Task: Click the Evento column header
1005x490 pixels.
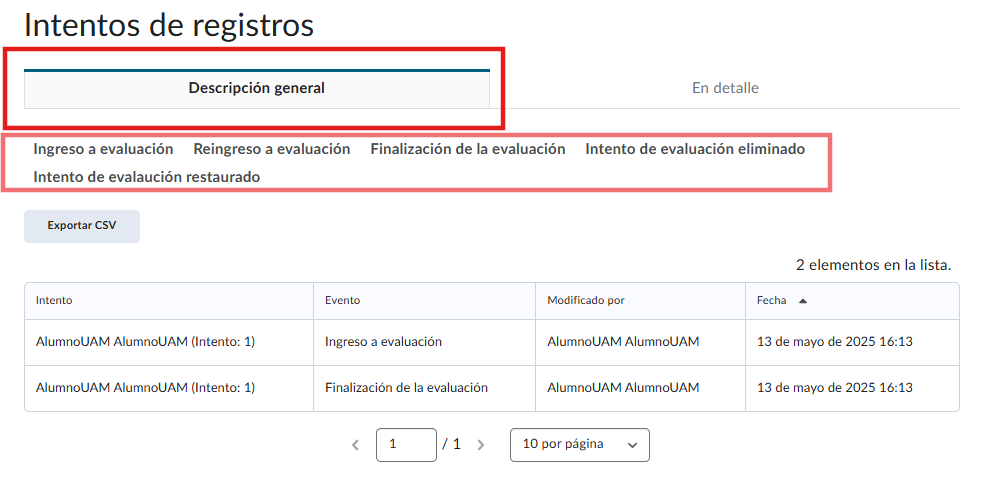Action: tap(342, 300)
